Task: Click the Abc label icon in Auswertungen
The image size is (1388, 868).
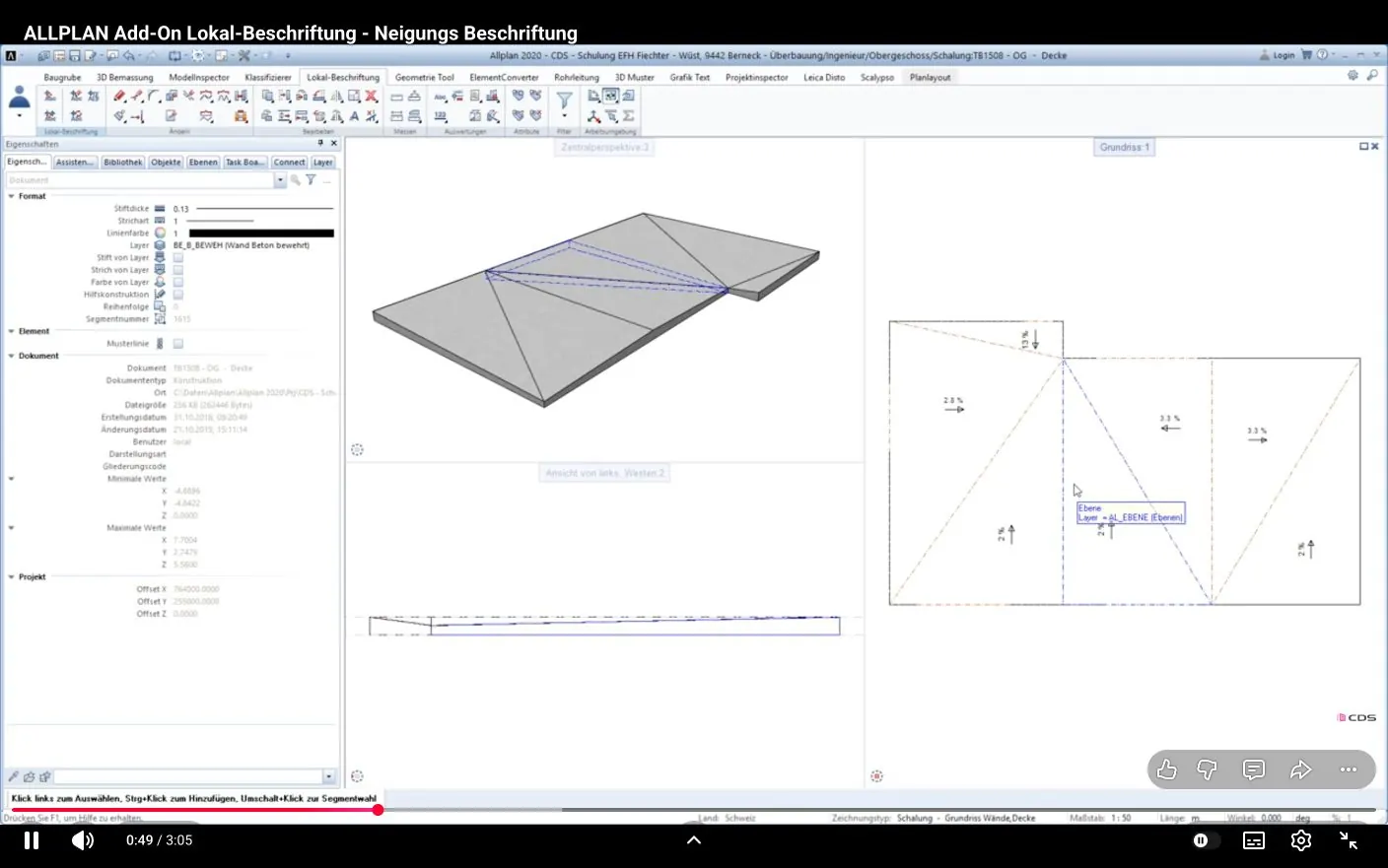Action: [x=440, y=97]
